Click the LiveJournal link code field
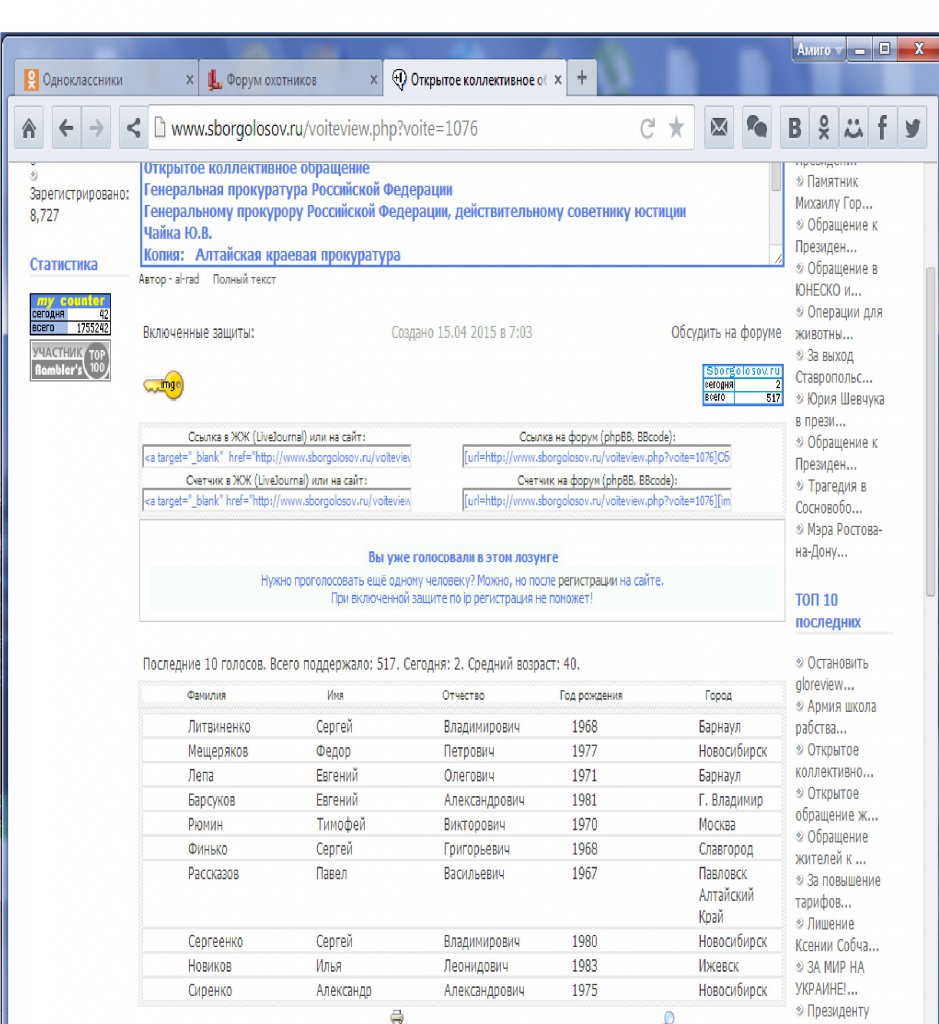The image size is (939, 1024). 277,458
